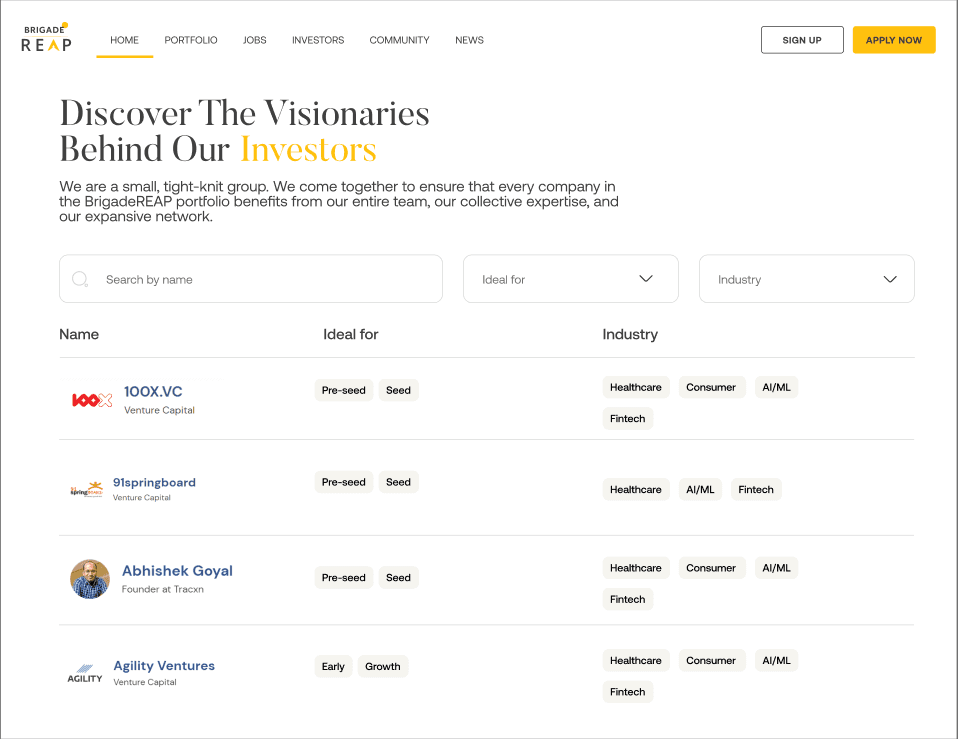Screen dimensions: 958x739
Task: Click 'Venture Capital' under Agility Ventures
Action: pyautogui.click(x=145, y=682)
